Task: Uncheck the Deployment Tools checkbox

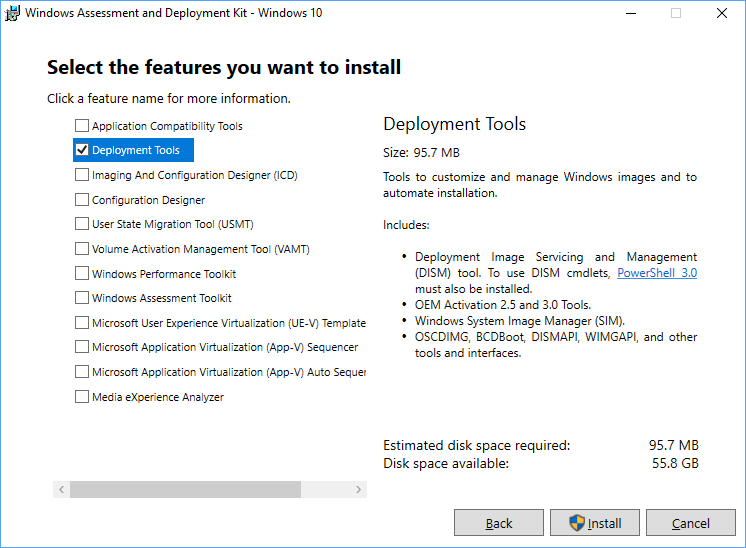Action: pyautogui.click(x=82, y=150)
